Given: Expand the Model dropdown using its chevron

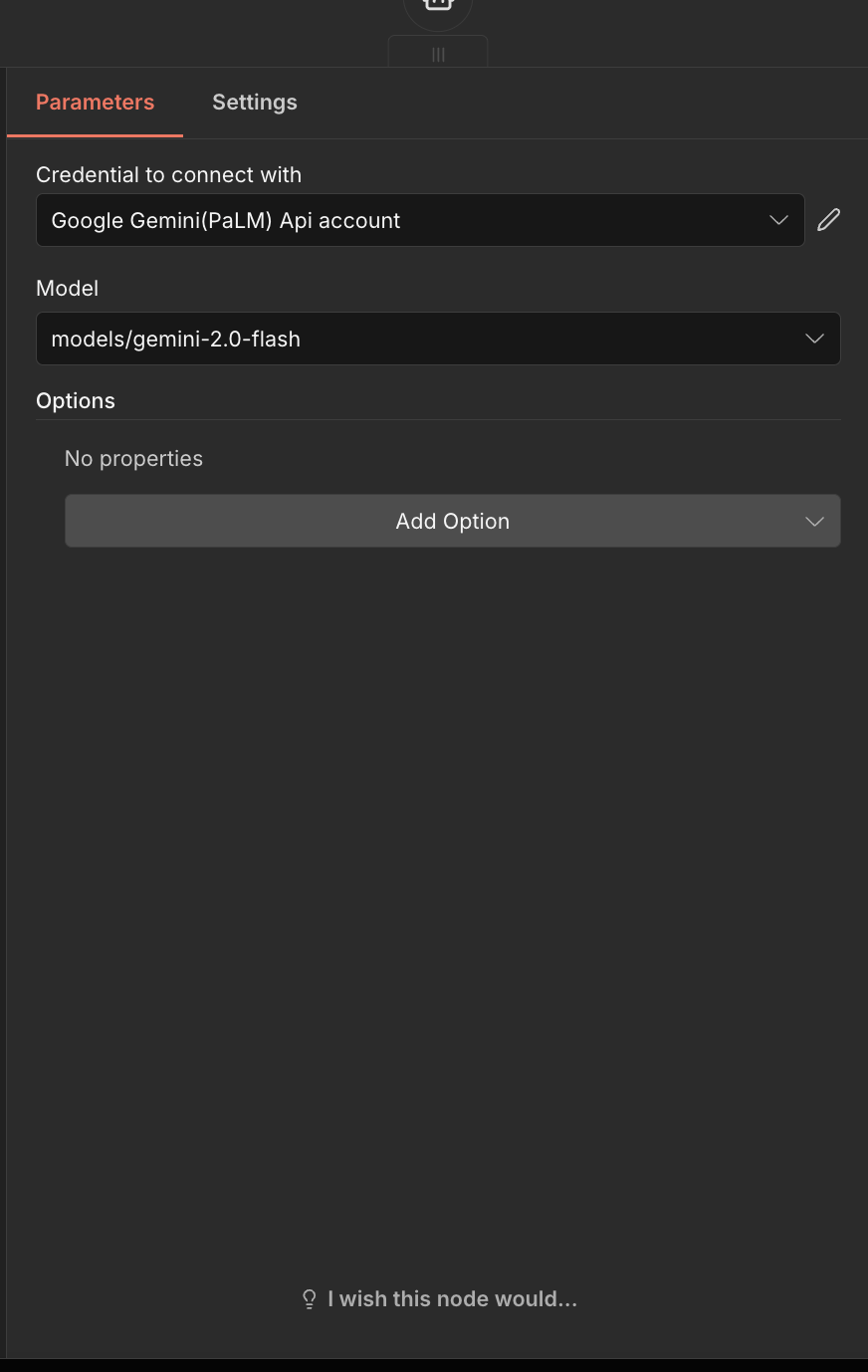Looking at the screenshot, I should [x=814, y=339].
